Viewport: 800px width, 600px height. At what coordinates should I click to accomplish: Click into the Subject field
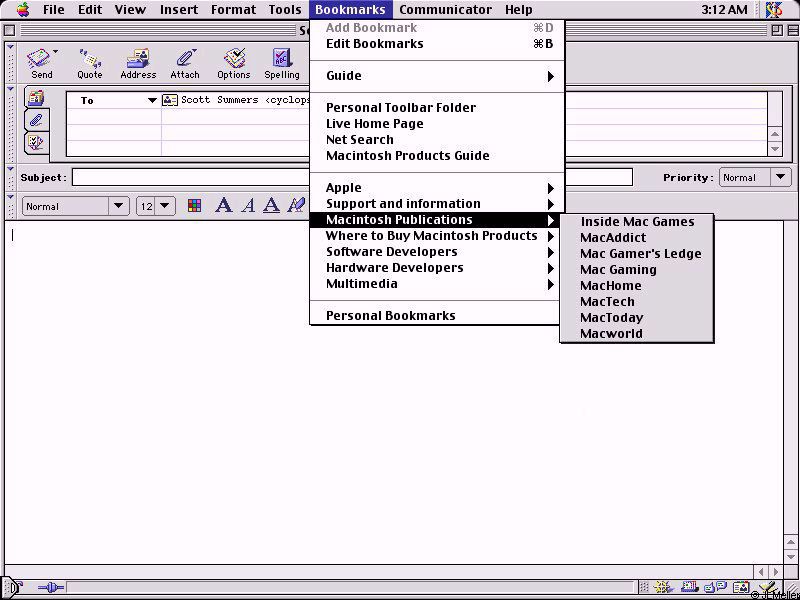tap(352, 178)
